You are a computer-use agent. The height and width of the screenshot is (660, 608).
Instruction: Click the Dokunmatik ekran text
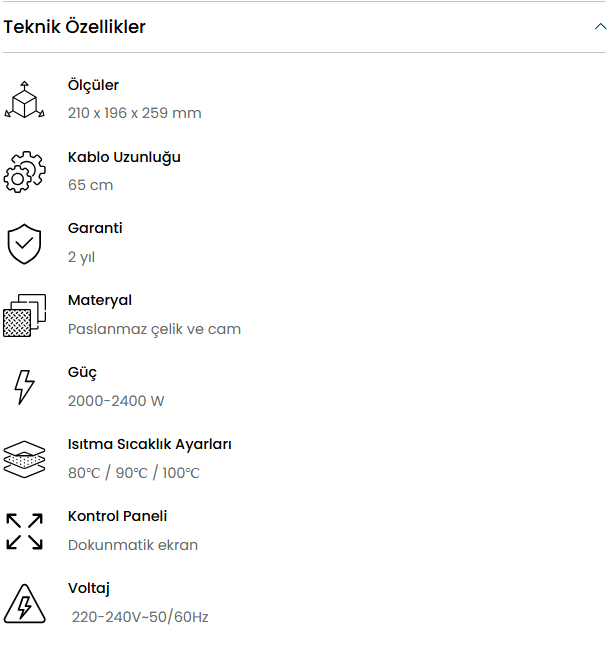(133, 545)
